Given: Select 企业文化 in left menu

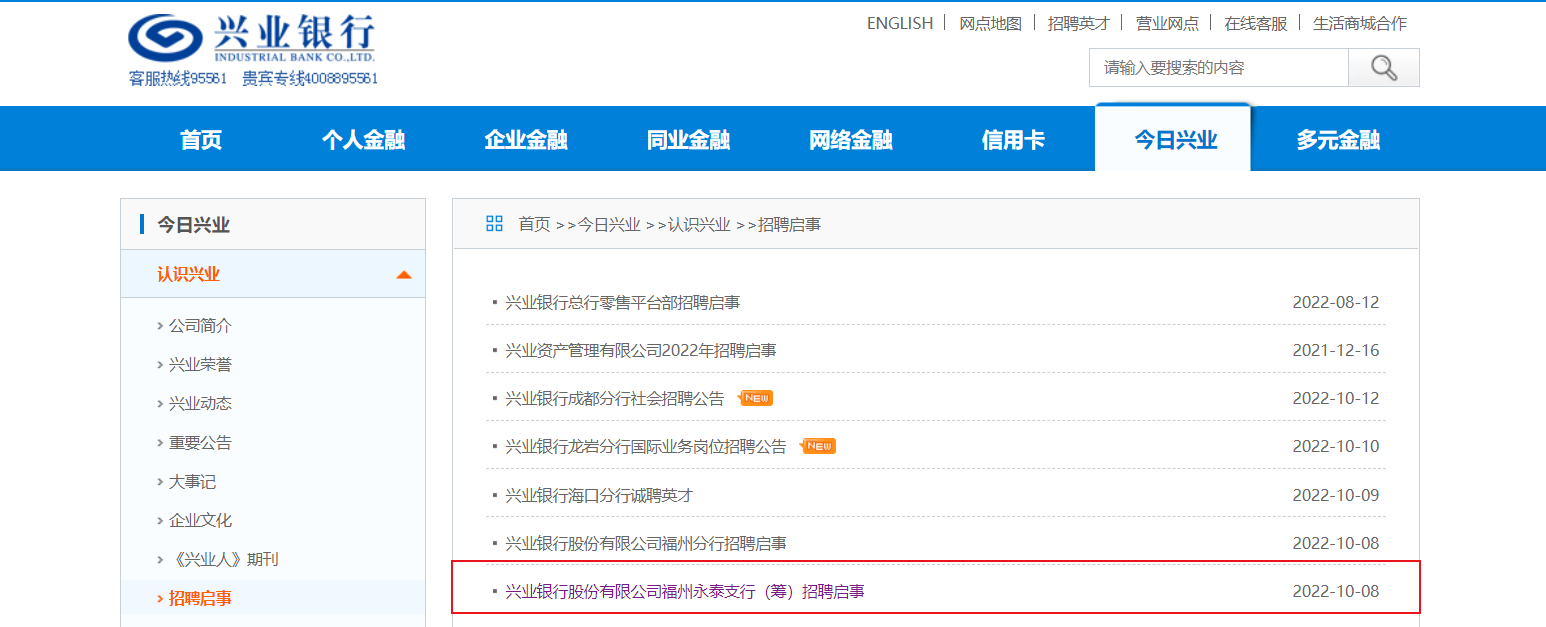Looking at the screenshot, I should [x=200, y=520].
